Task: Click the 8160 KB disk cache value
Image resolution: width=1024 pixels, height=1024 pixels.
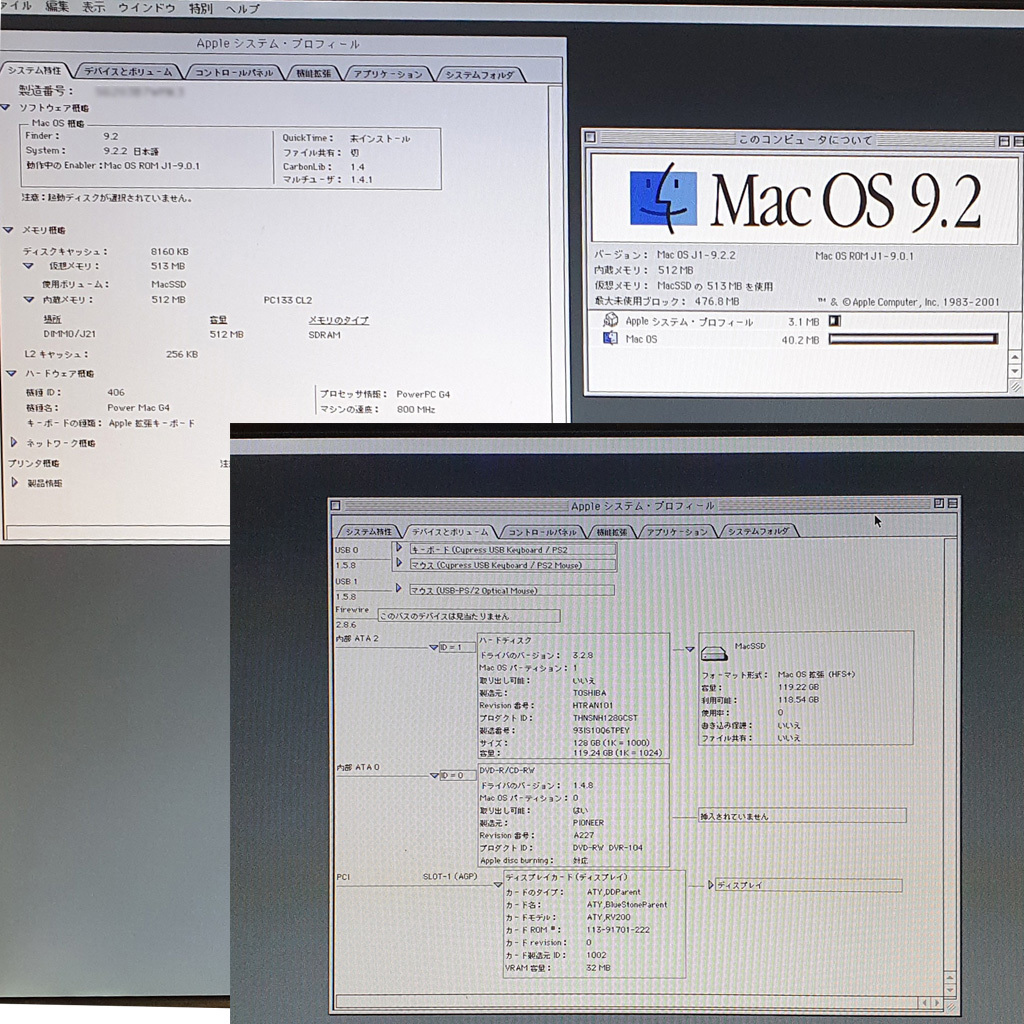Action: pos(170,251)
